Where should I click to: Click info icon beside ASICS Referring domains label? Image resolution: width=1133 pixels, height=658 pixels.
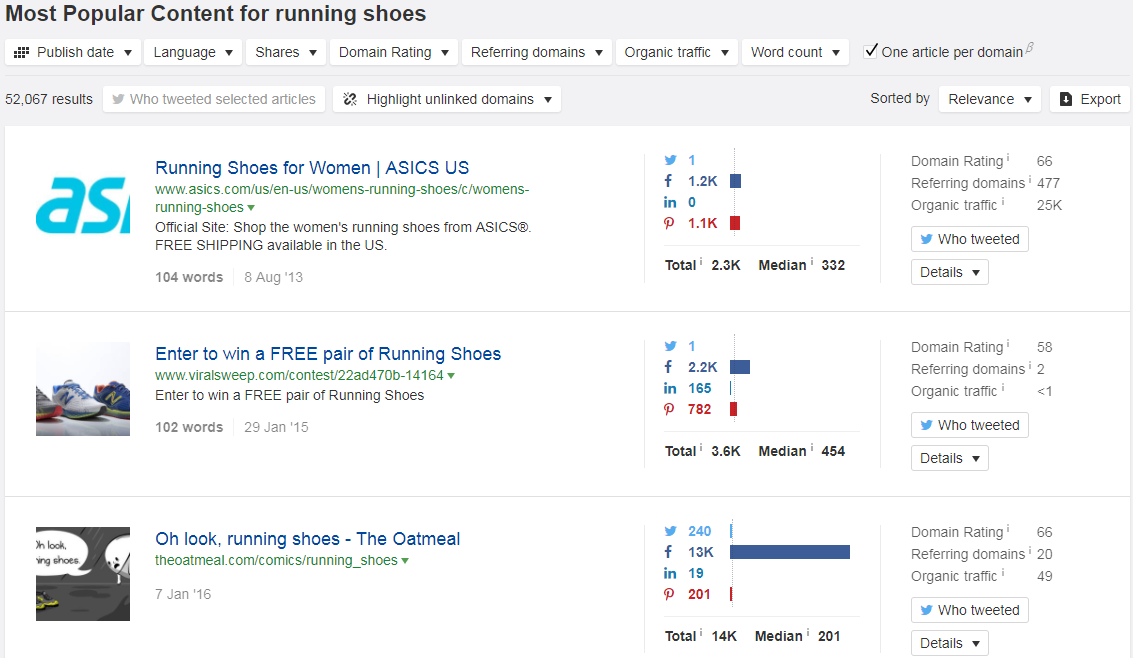point(1030,180)
